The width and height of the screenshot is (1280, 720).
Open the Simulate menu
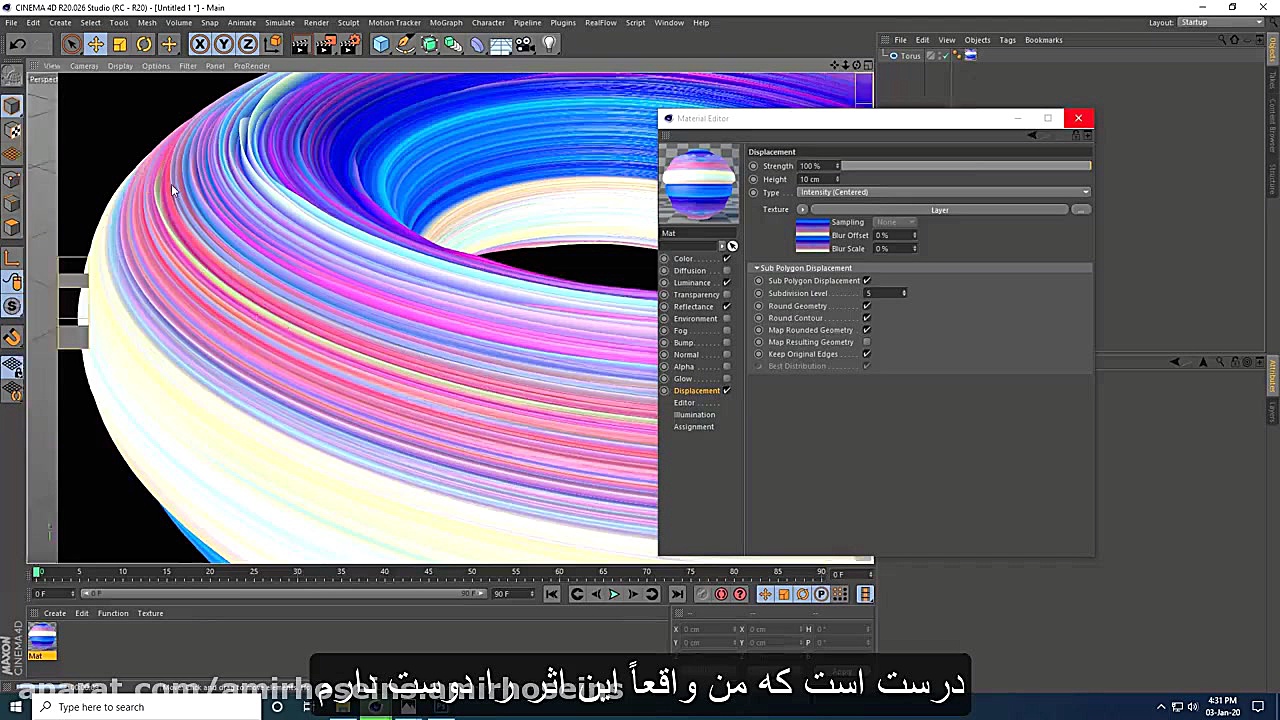point(279,22)
